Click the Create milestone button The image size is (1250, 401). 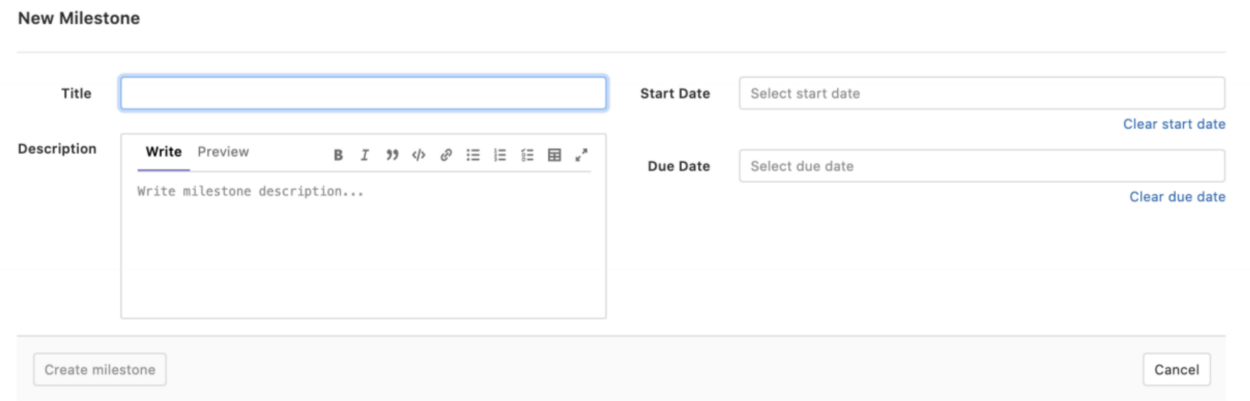100,370
